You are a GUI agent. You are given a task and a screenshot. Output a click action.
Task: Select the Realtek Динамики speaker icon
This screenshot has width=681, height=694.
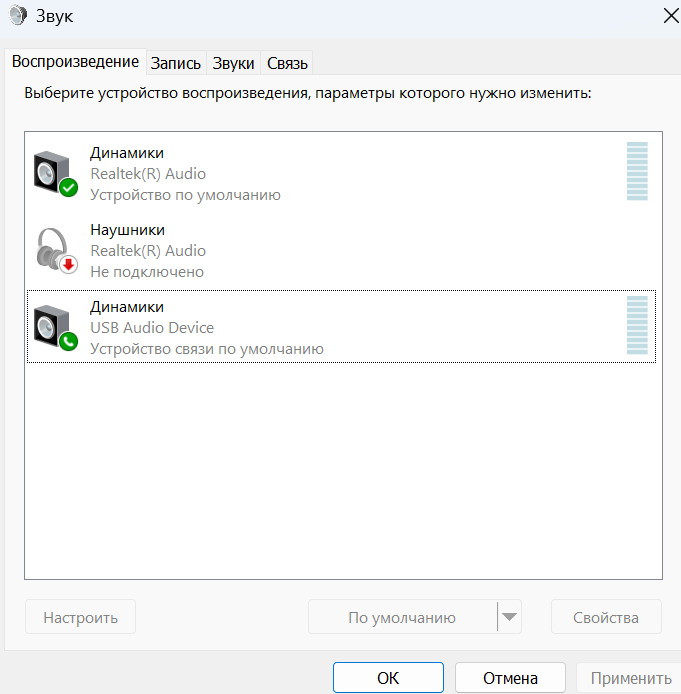(56, 174)
